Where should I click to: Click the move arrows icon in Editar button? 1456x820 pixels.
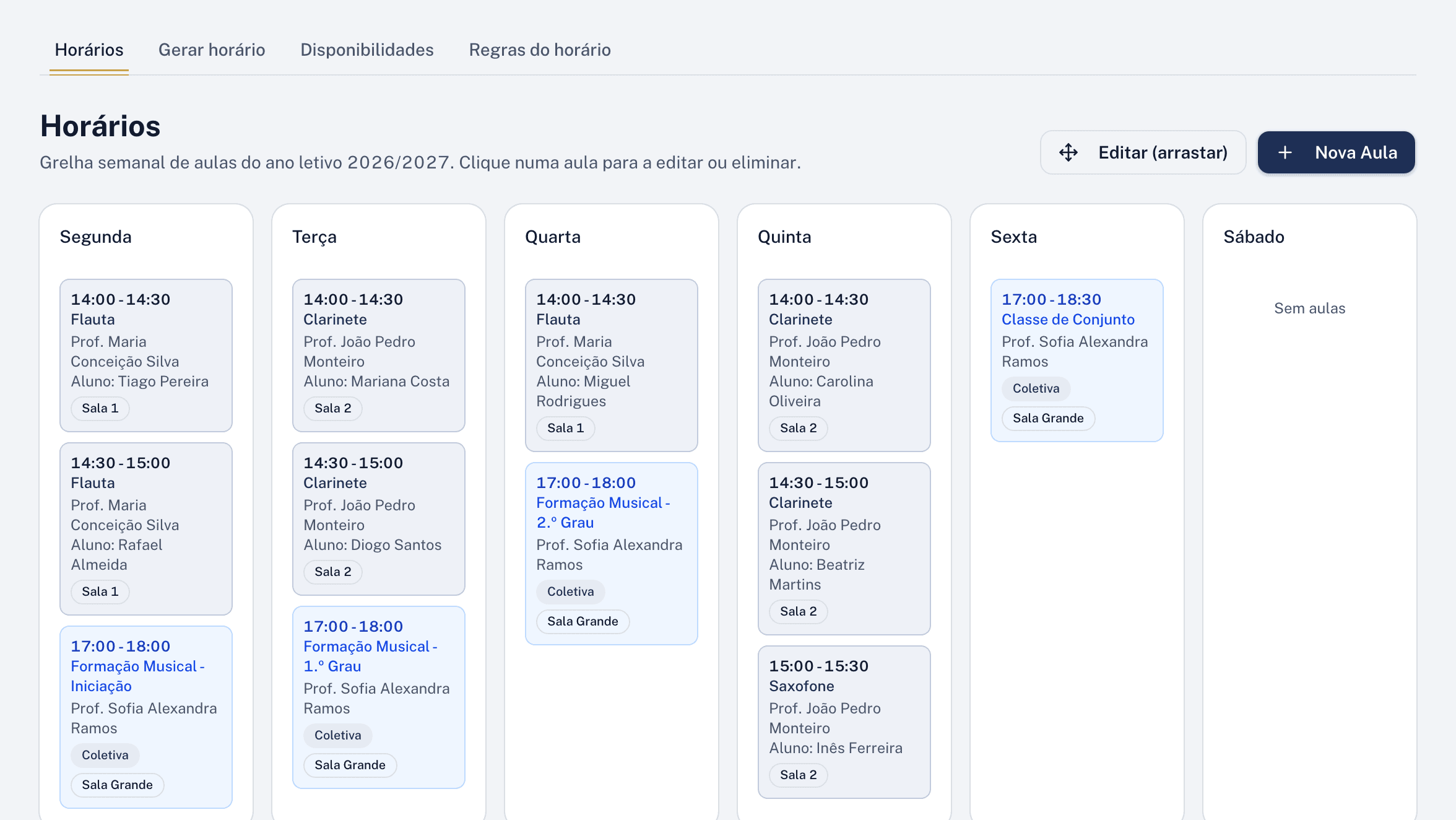1068,152
